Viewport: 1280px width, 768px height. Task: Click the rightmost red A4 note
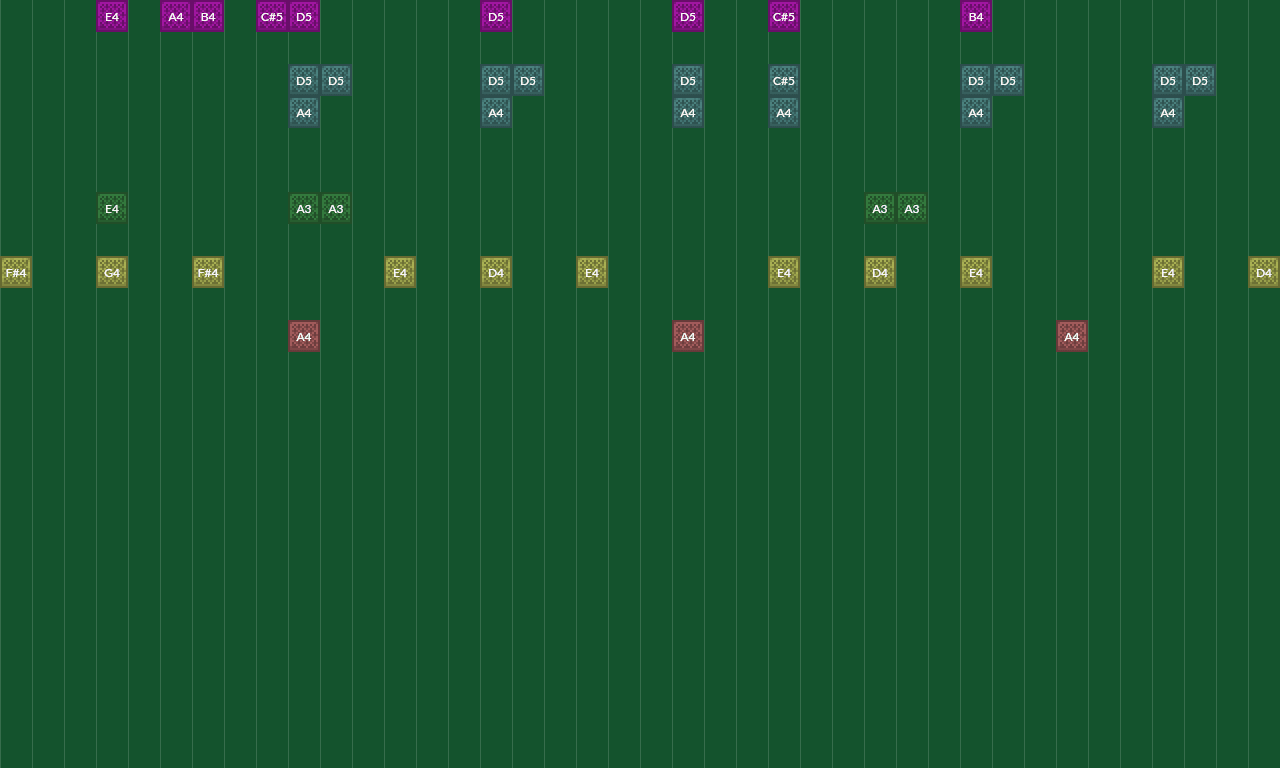(x=1072, y=336)
